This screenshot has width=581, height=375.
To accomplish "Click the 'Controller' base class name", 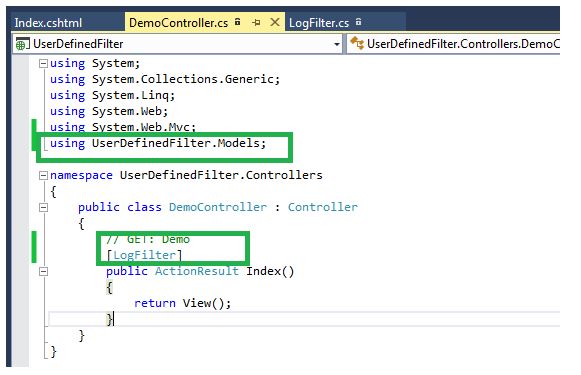I will click(323, 207).
